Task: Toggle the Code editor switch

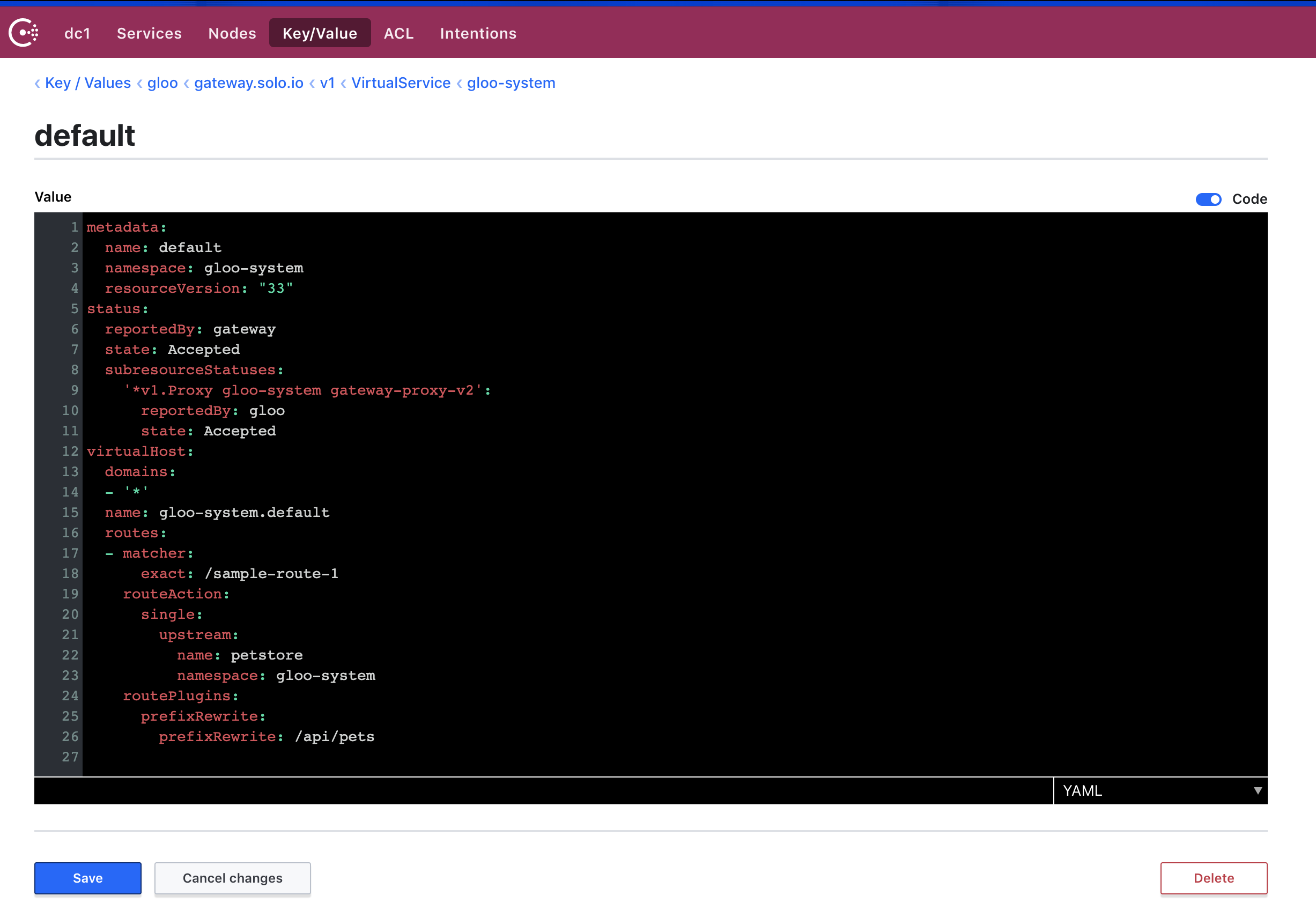Action: point(1208,199)
